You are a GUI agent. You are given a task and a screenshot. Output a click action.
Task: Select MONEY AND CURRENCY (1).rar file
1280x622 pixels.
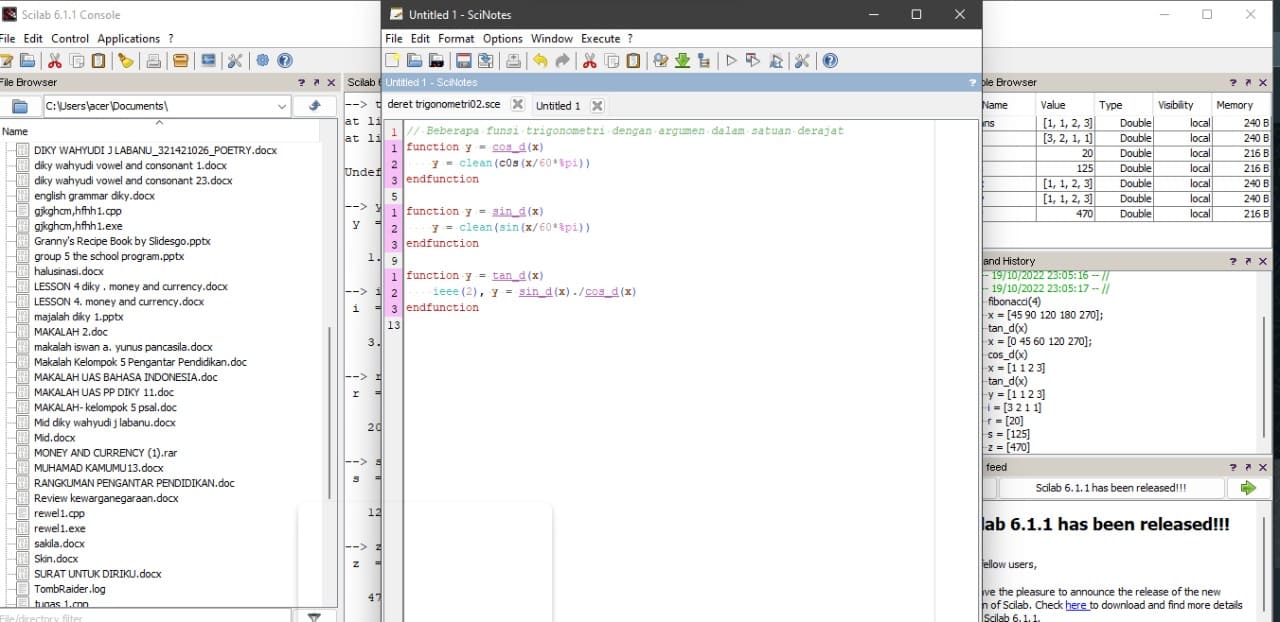point(105,453)
